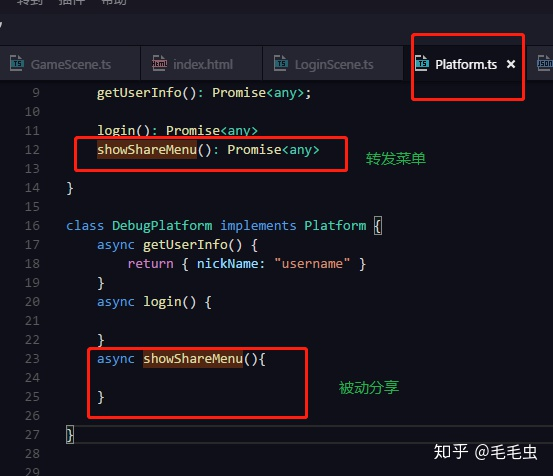Click getUserInfo on line 9
Screen dimensions: 553x476
139,93
